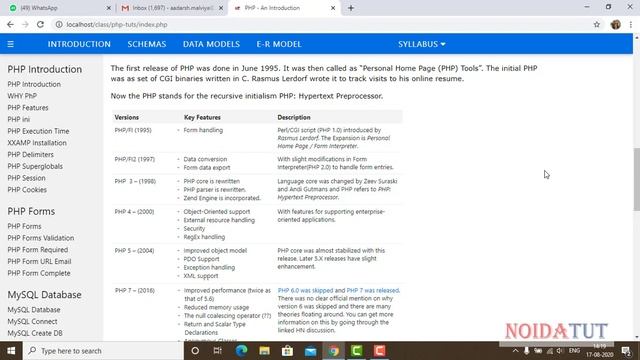
Task: Click volume icon in system tray
Action: 560,351
